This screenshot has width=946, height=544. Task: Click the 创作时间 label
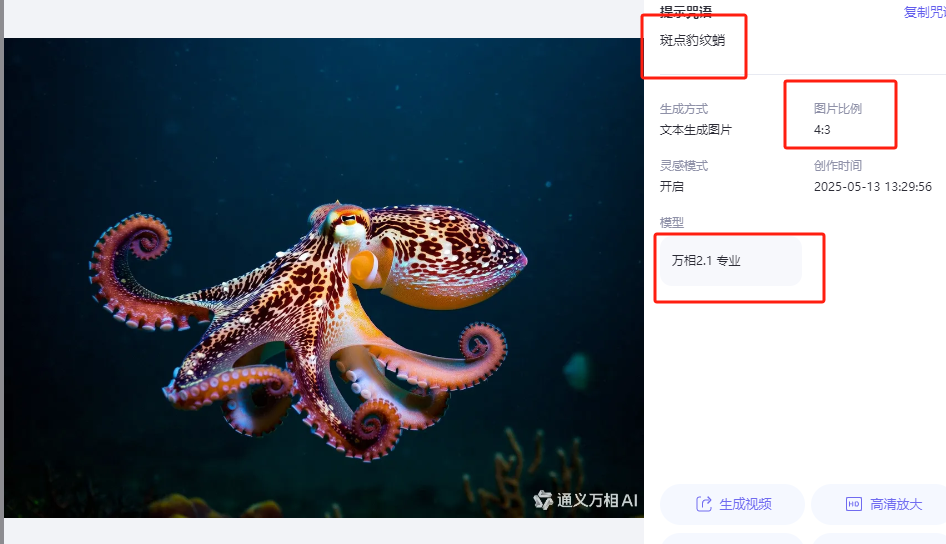tap(837, 166)
